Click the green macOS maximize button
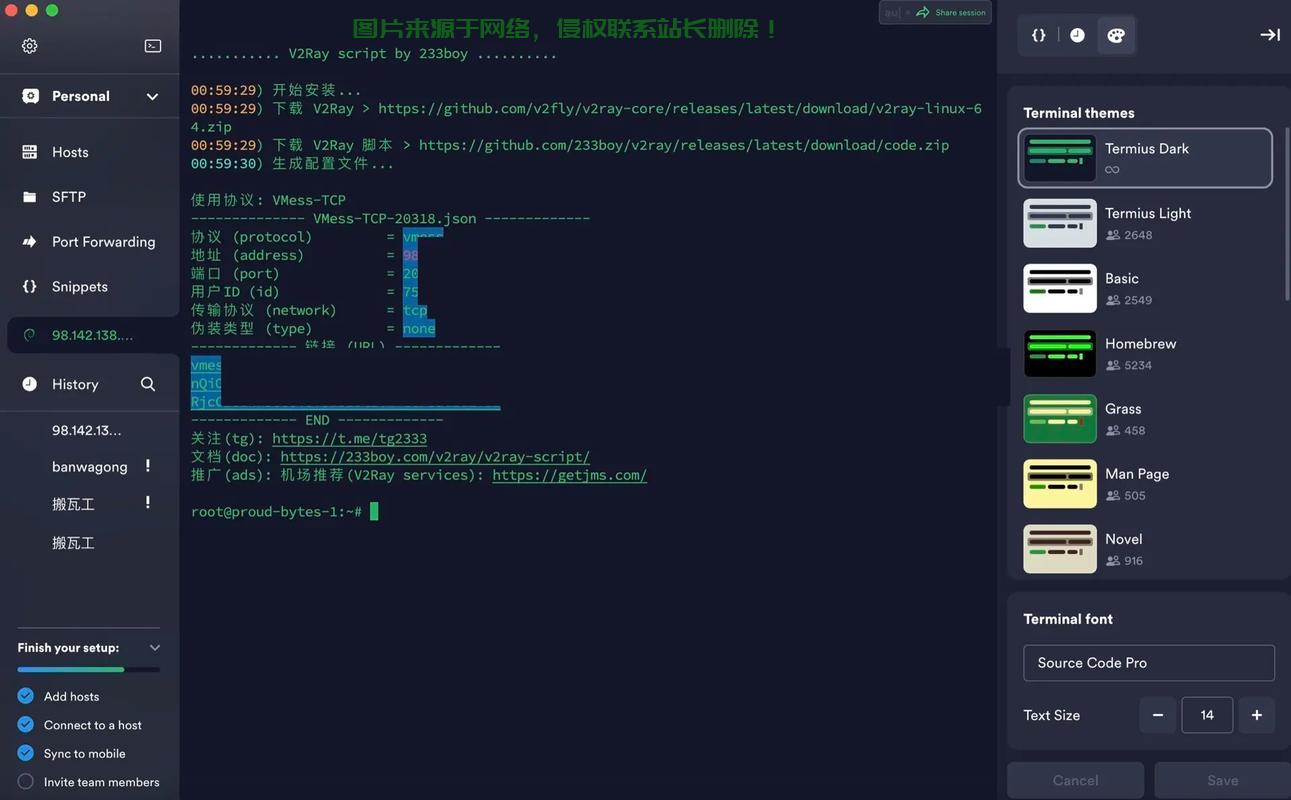The image size is (1291, 800). [x=52, y=10]
